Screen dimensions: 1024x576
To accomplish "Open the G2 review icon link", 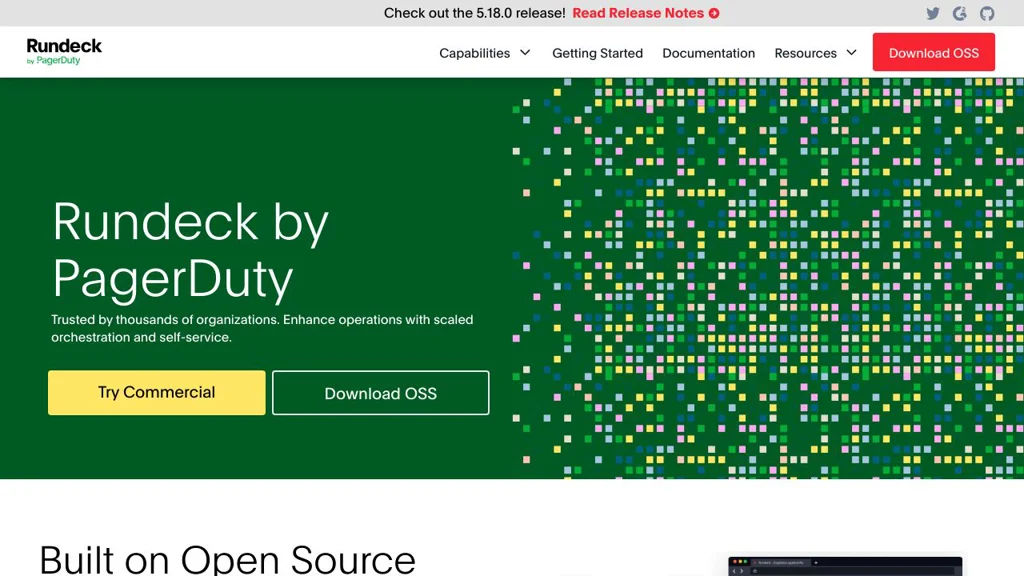I will coord(959,13).
